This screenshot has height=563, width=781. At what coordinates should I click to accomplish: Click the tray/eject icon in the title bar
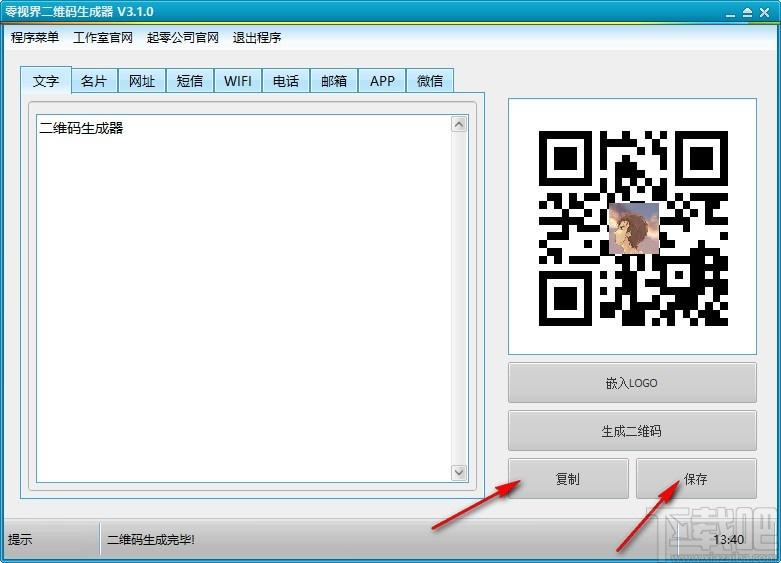point(747,13)
